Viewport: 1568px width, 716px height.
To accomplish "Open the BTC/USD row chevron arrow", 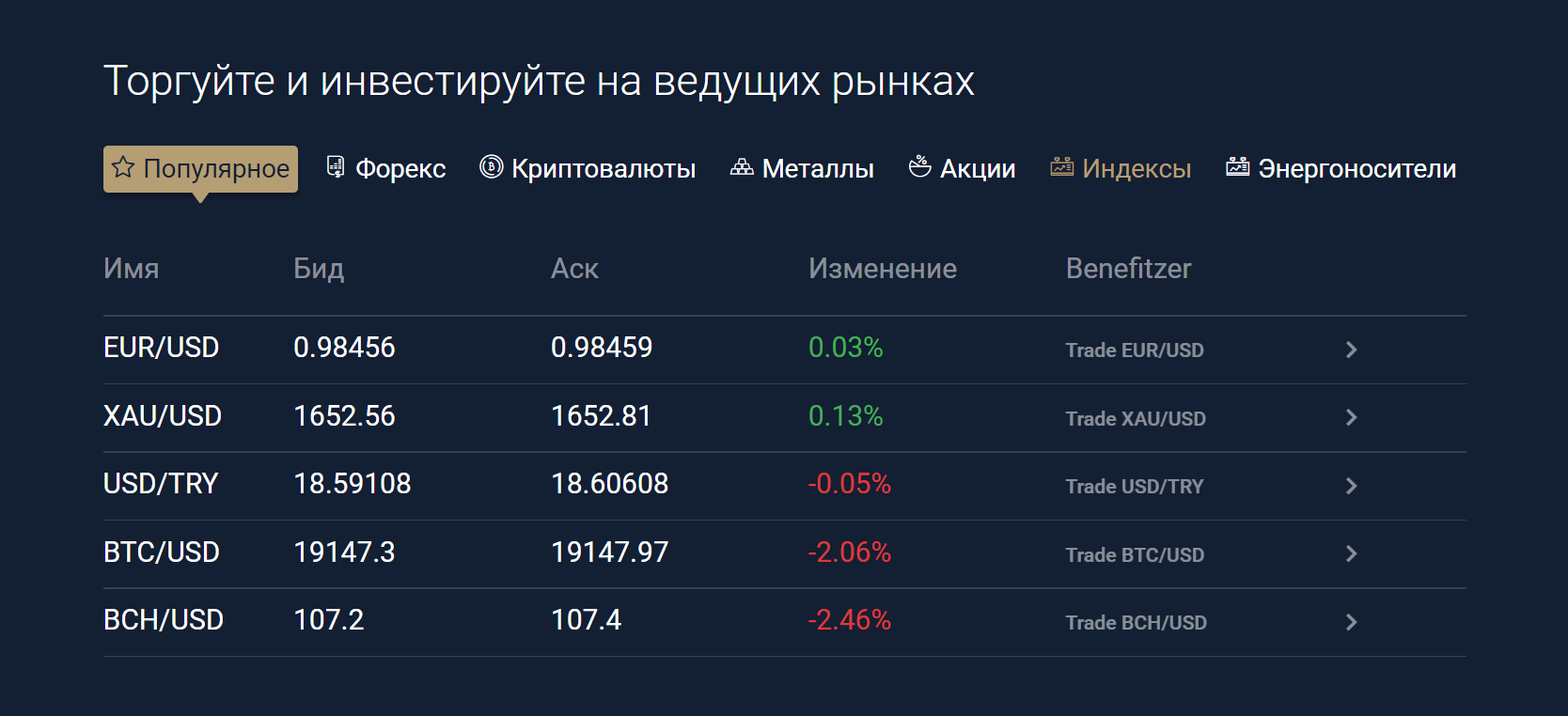I will pyautogui.click(x=1351, y=553).
